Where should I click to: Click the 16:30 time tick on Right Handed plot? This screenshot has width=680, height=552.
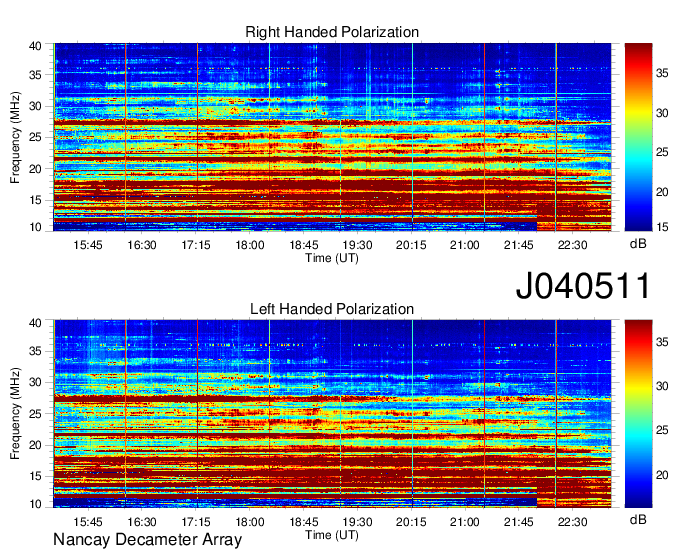coord(142,245)
